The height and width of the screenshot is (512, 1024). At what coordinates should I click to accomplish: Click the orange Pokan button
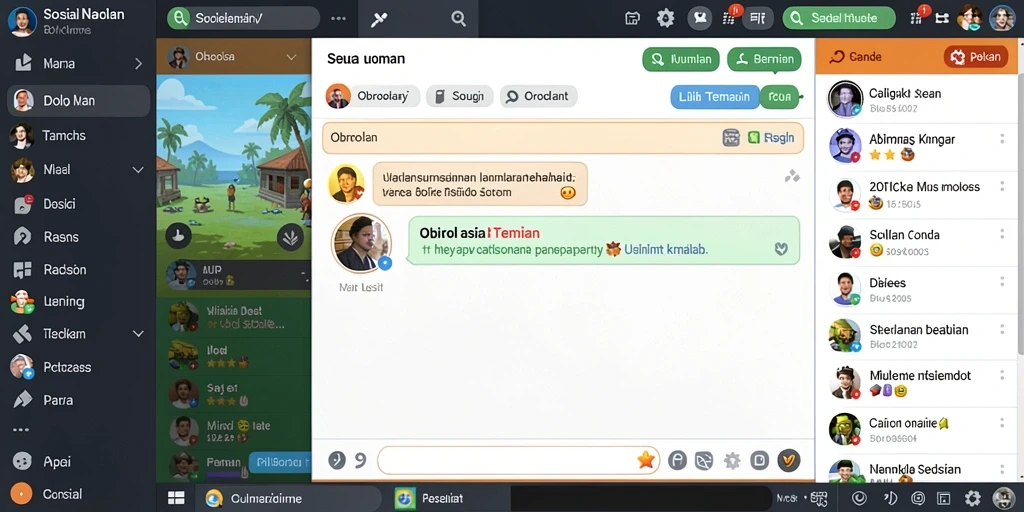tap(976, 57)
